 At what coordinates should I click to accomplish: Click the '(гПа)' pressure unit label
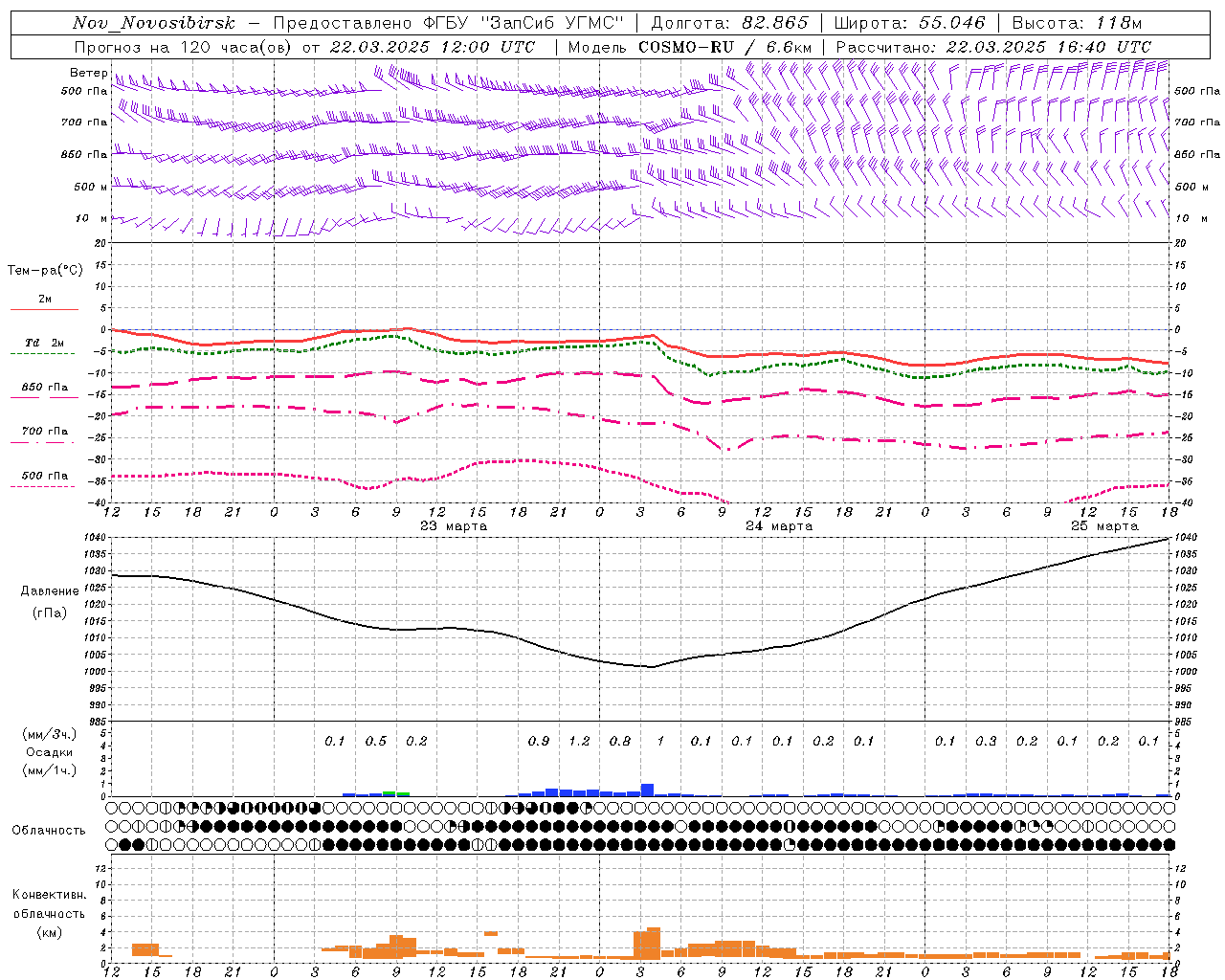50,613
